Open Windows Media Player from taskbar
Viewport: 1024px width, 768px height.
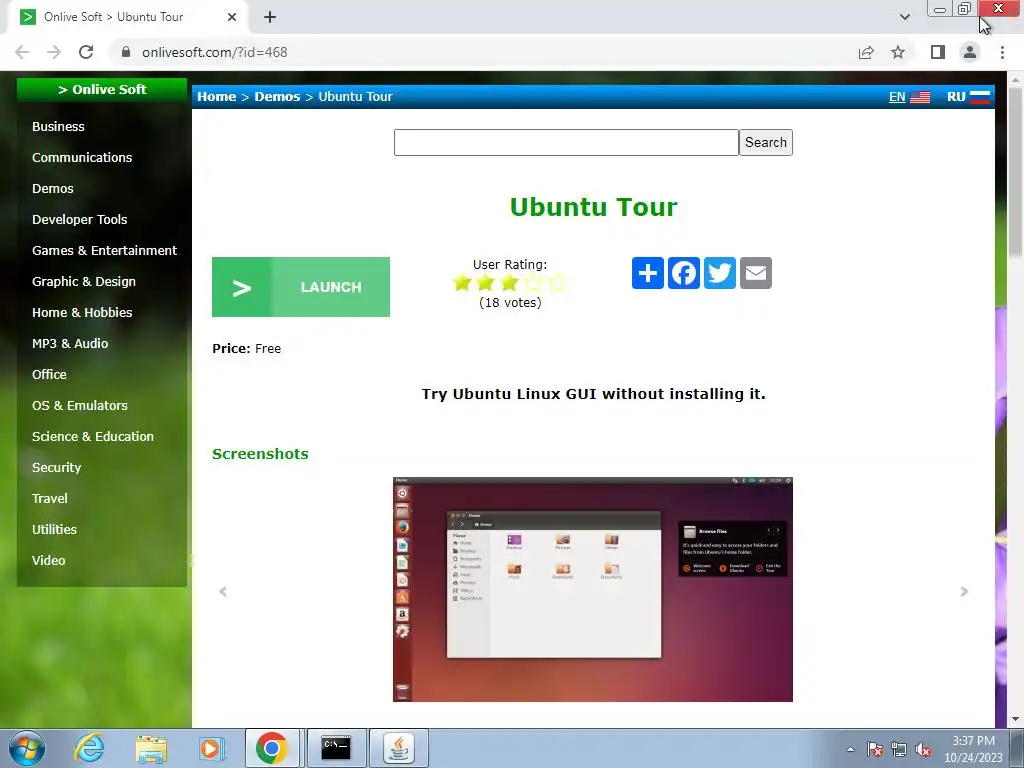tap(211, 748)
